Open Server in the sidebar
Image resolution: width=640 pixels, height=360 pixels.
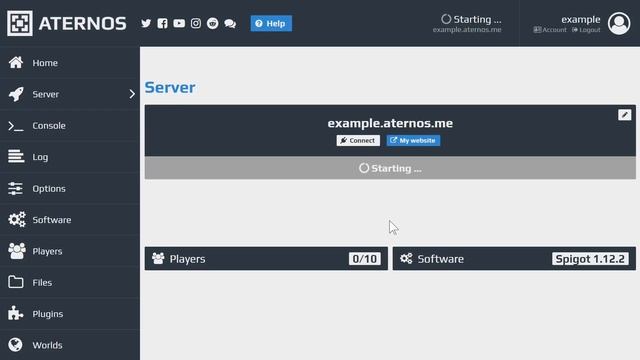(x=70, y=94)
